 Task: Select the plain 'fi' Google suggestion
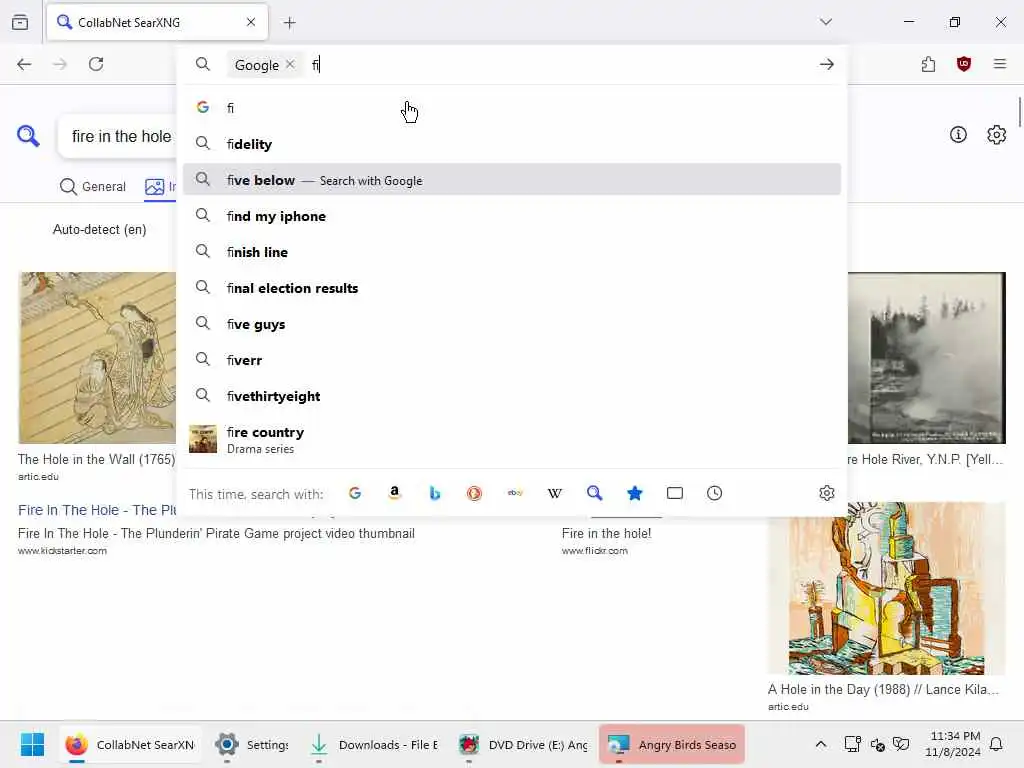[x=512, y=108]
